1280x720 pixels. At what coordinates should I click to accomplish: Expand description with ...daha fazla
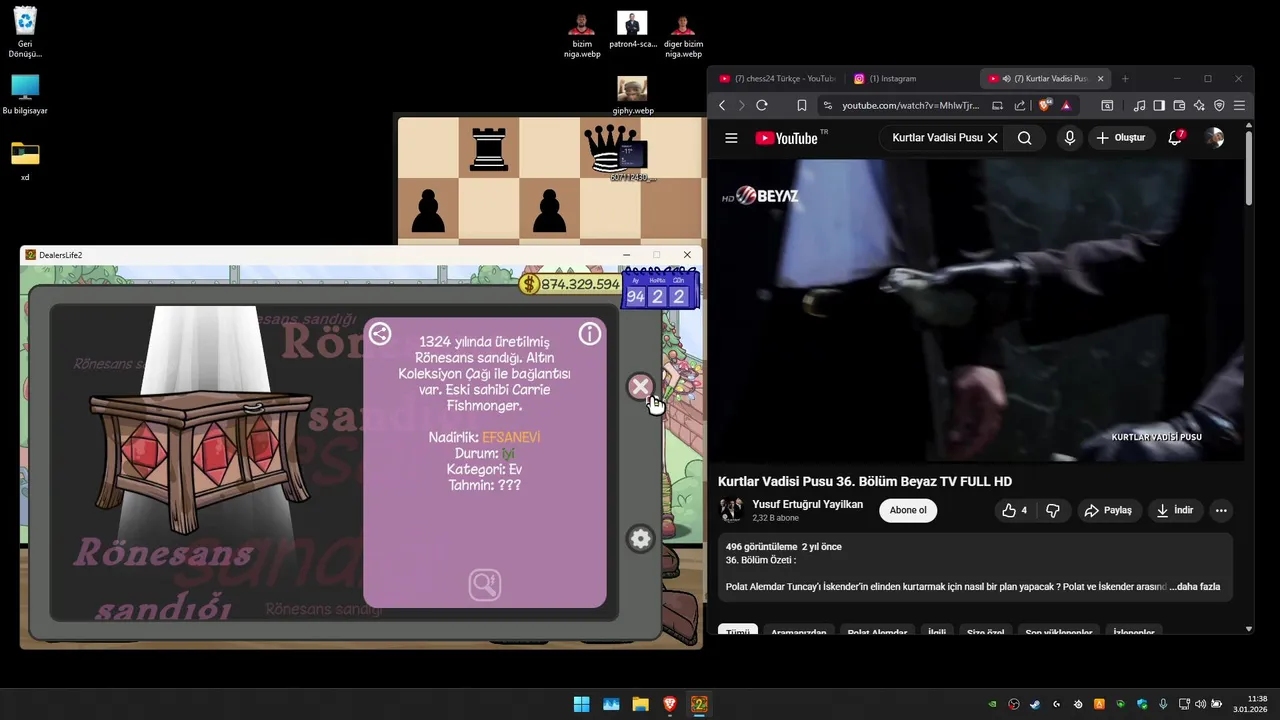[x=1194, y=587]
